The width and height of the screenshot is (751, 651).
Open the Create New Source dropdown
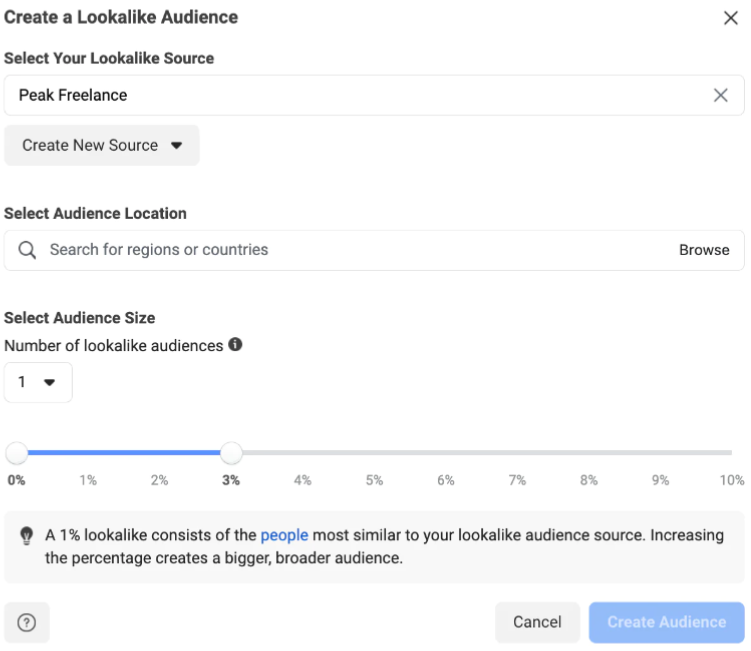pyautogui.click(x=102, y=145)
